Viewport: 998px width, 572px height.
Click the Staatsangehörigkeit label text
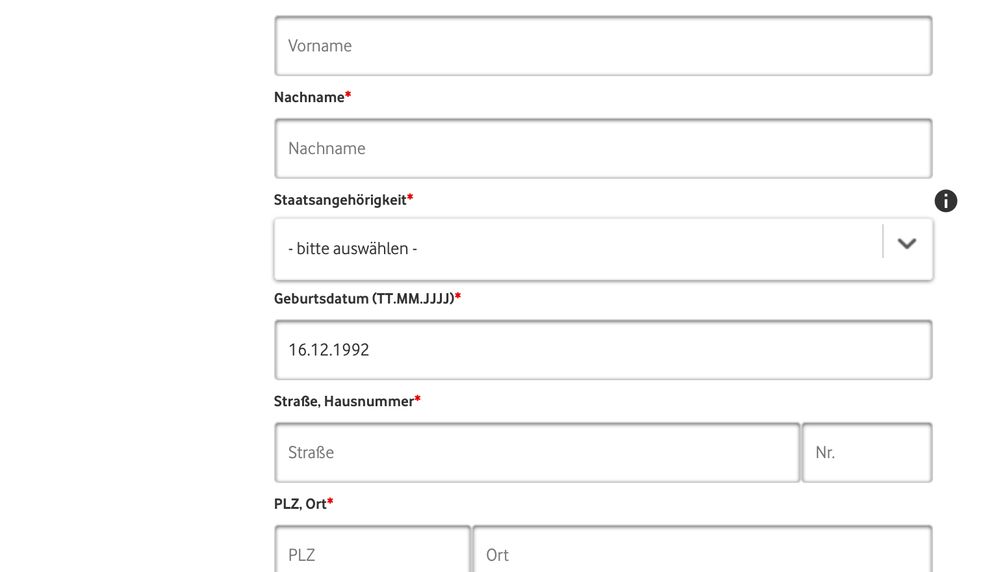(x=340, y=200)
